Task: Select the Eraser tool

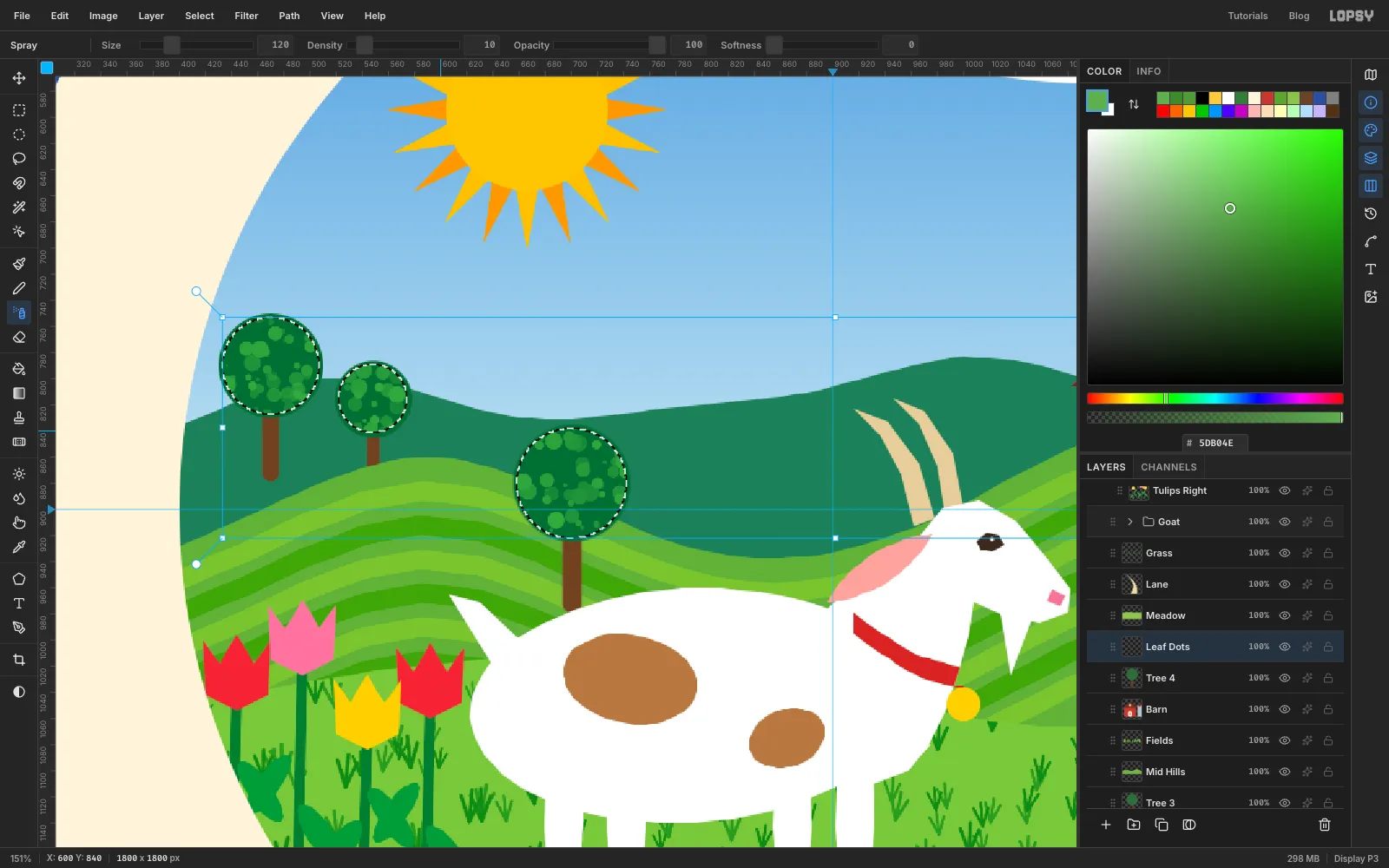Action: [x=19, y=337]
